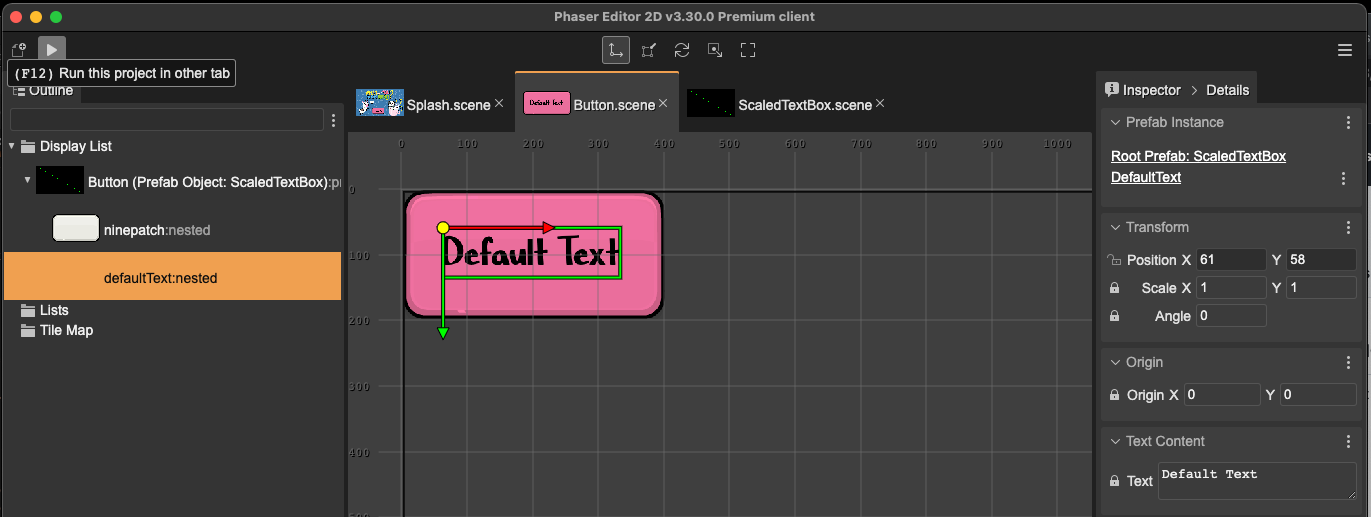1371x517 pixels.
Task: Collapse the Transform section
Action: (1114, 227)
